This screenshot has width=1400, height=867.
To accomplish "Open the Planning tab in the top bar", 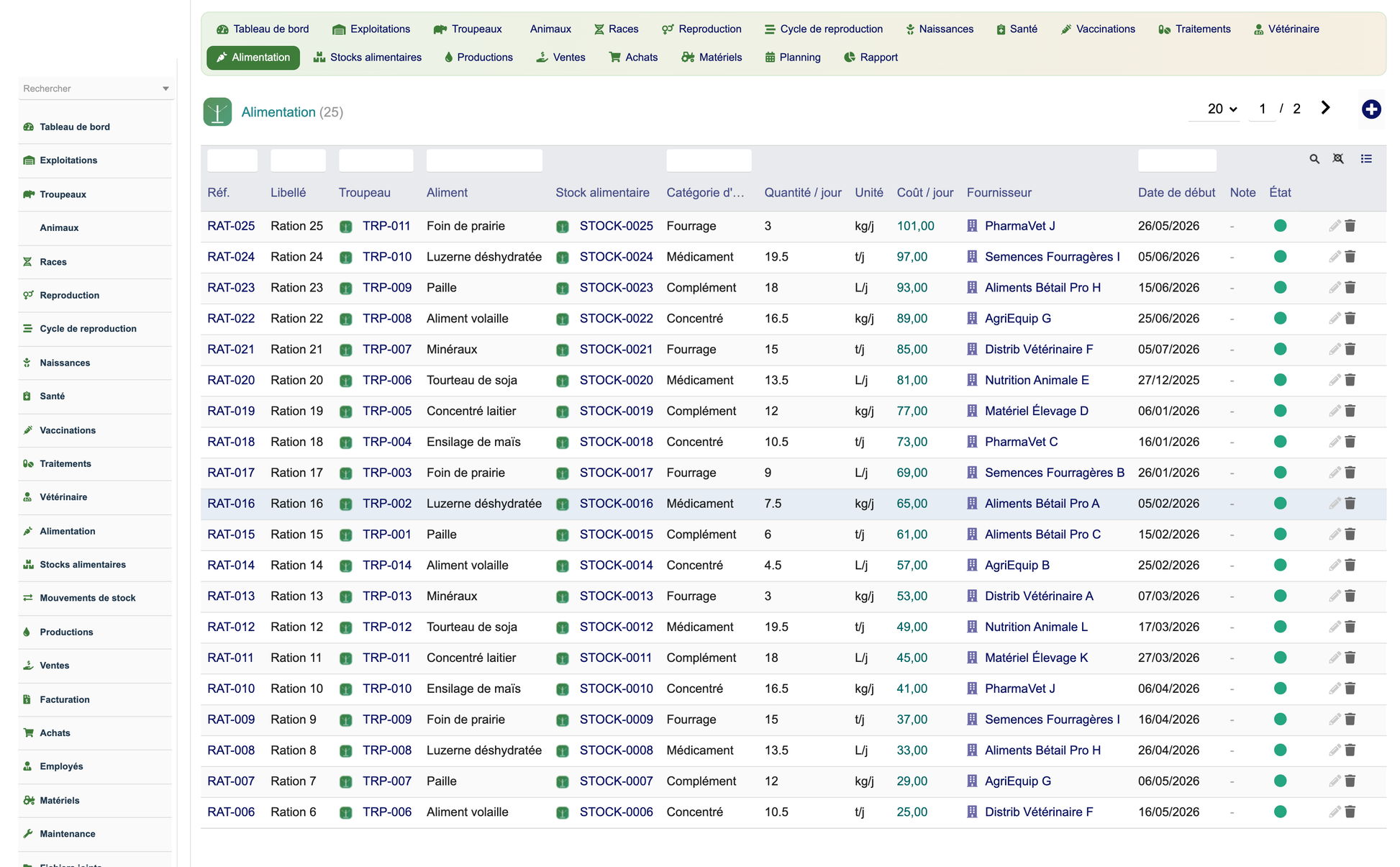I will (792, 58).
